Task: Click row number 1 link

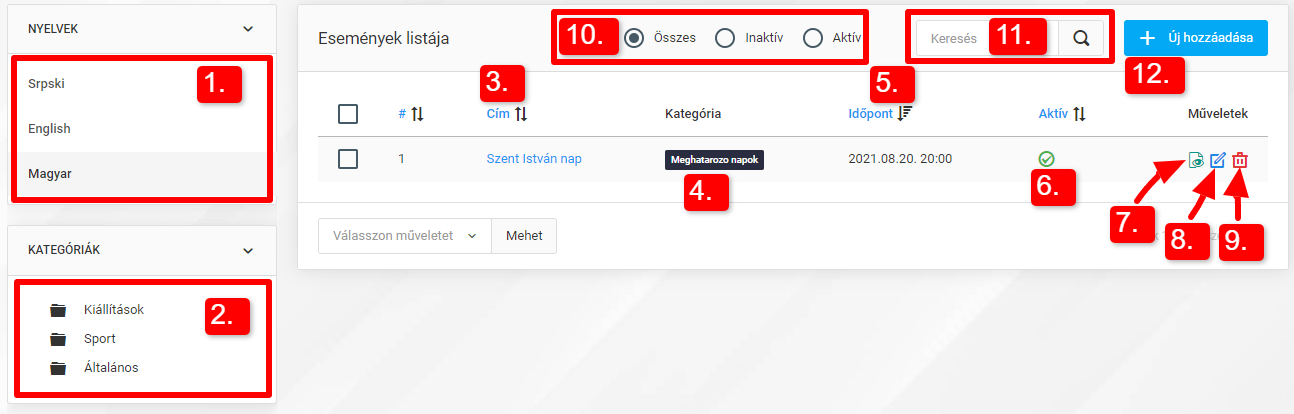Action: (x=401, y=159)
